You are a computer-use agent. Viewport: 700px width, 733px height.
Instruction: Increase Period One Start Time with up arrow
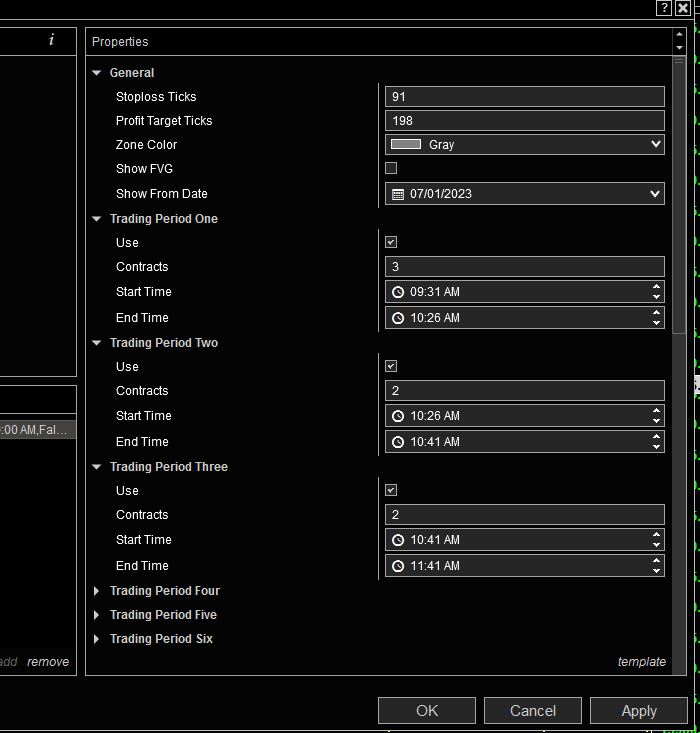click(x=657, y=287)
